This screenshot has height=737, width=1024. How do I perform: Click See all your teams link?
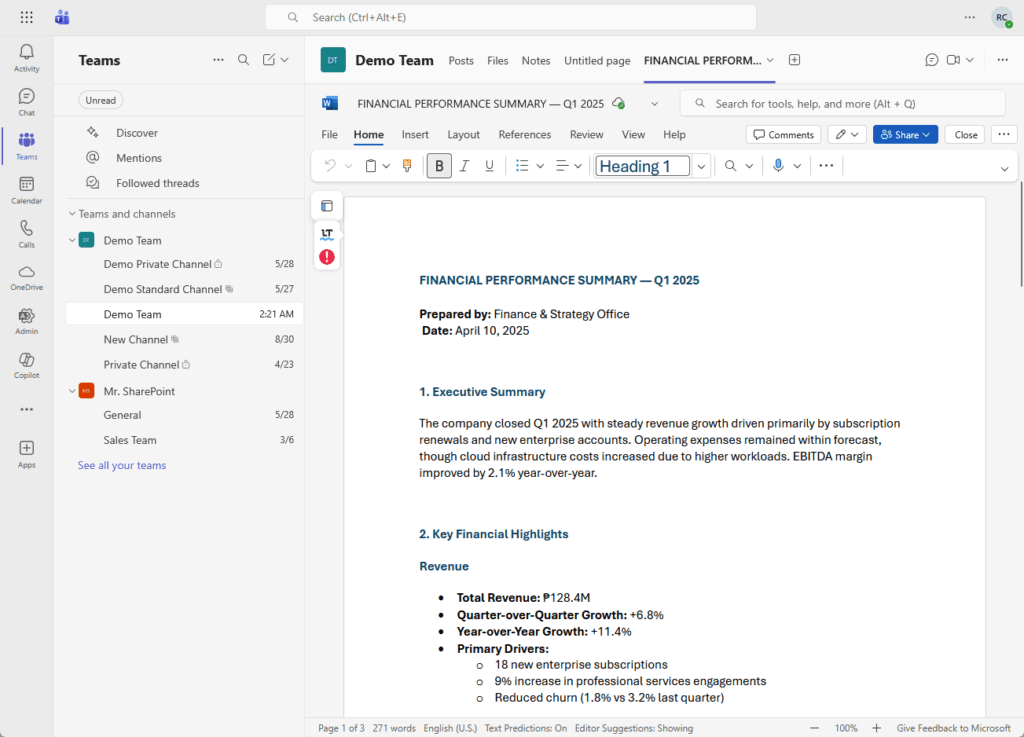tap(122, 465)
